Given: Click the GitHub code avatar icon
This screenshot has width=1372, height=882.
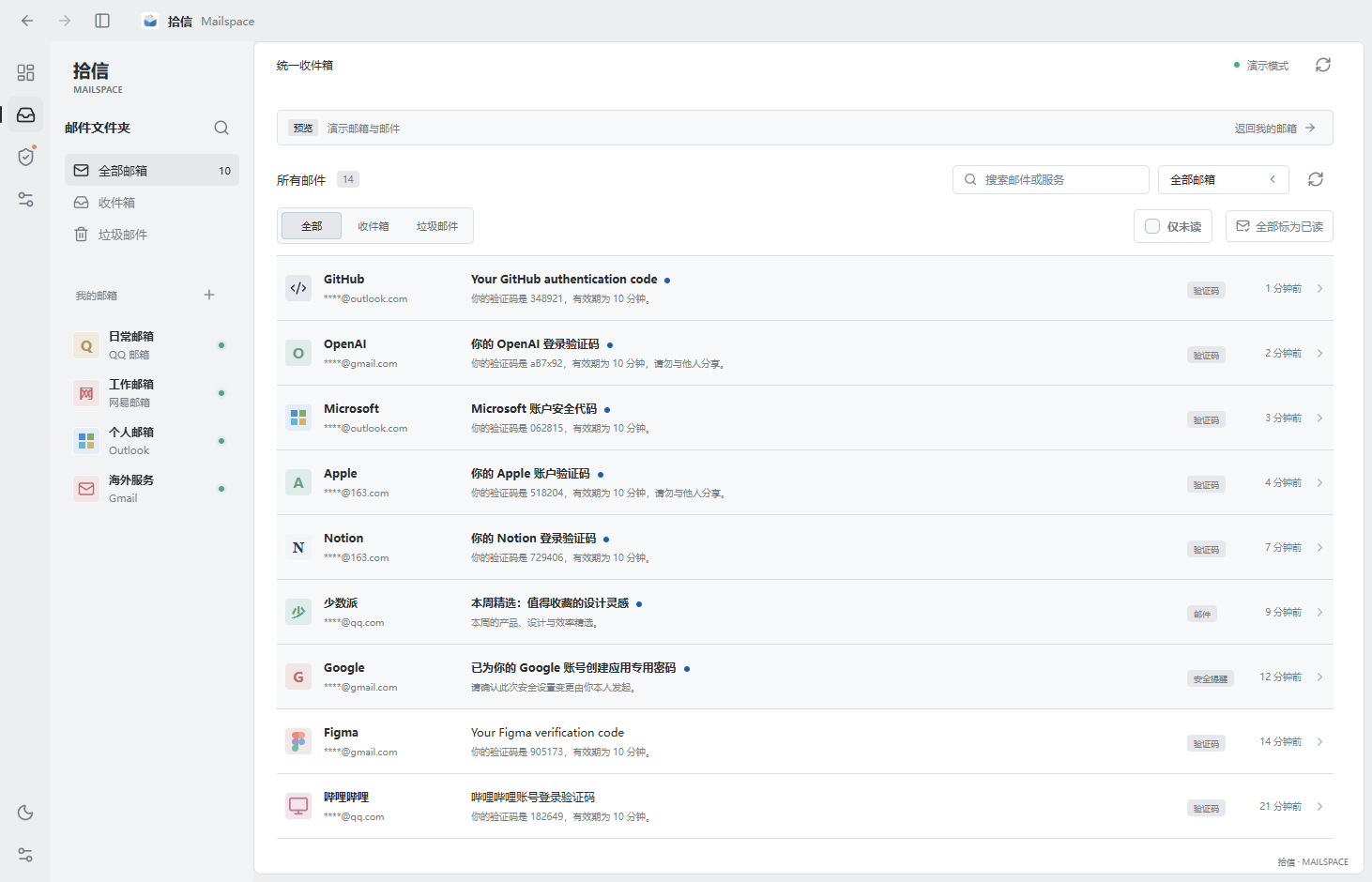Looking at the screenshot, I should [298, 288].
